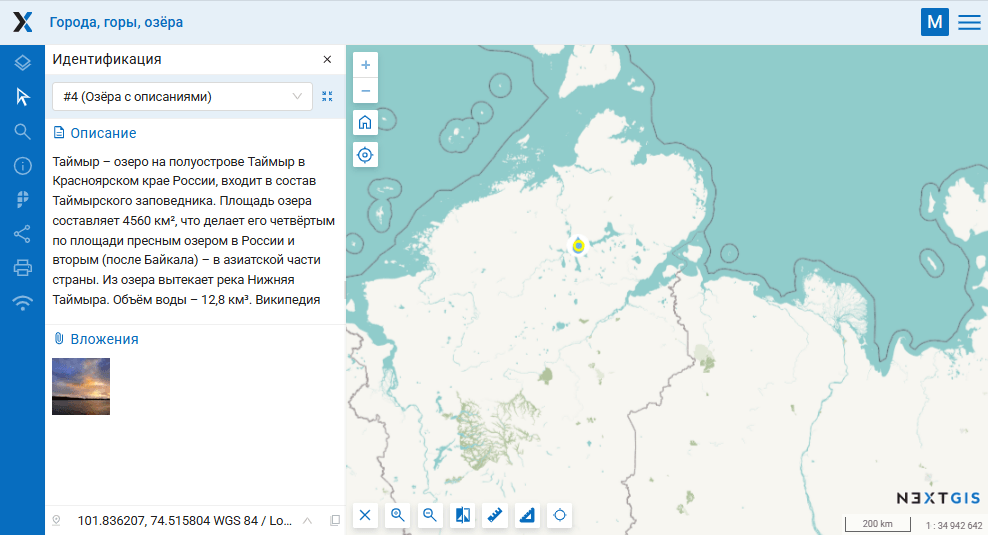This screenshot has width=988, height=535.
Task: Open the Layers panel in sidebar
Action: [x=22, y=63]
